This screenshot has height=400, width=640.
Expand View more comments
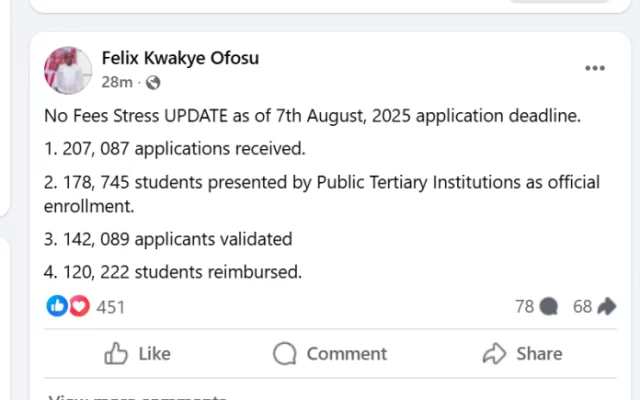point(140,396)
